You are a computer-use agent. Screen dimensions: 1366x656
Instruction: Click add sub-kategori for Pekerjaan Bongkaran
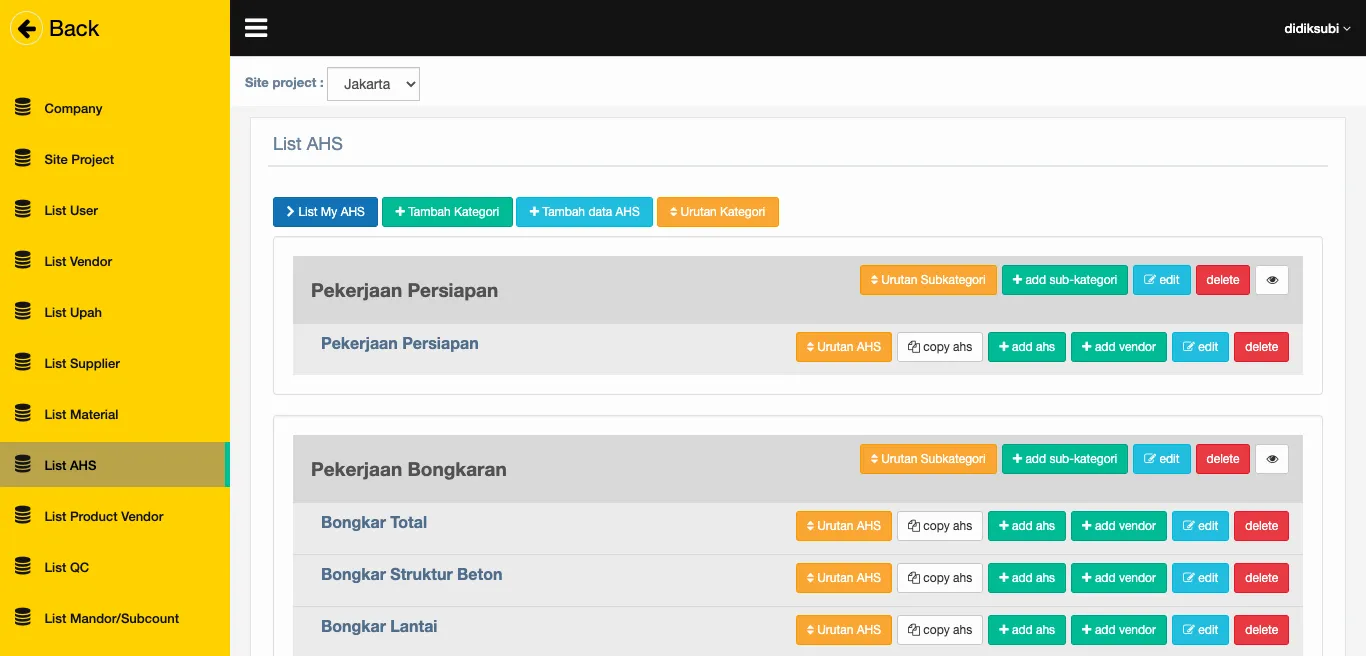[1065, 459]
